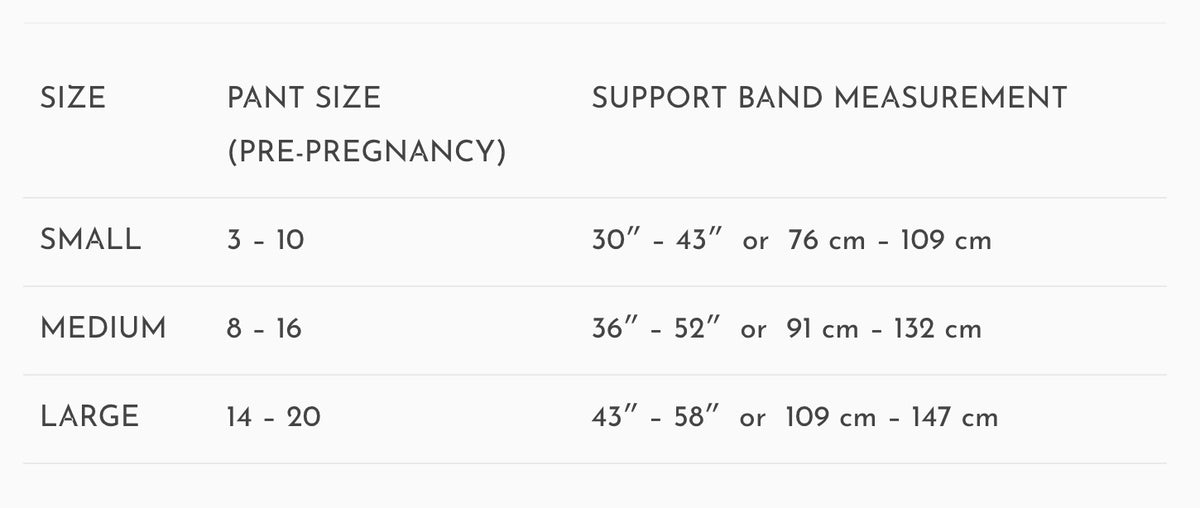Viewport: 1200px width, 508px height.
Task: Choose the LARGE size label
Action: pyautogui.click(x=90, y=416)
